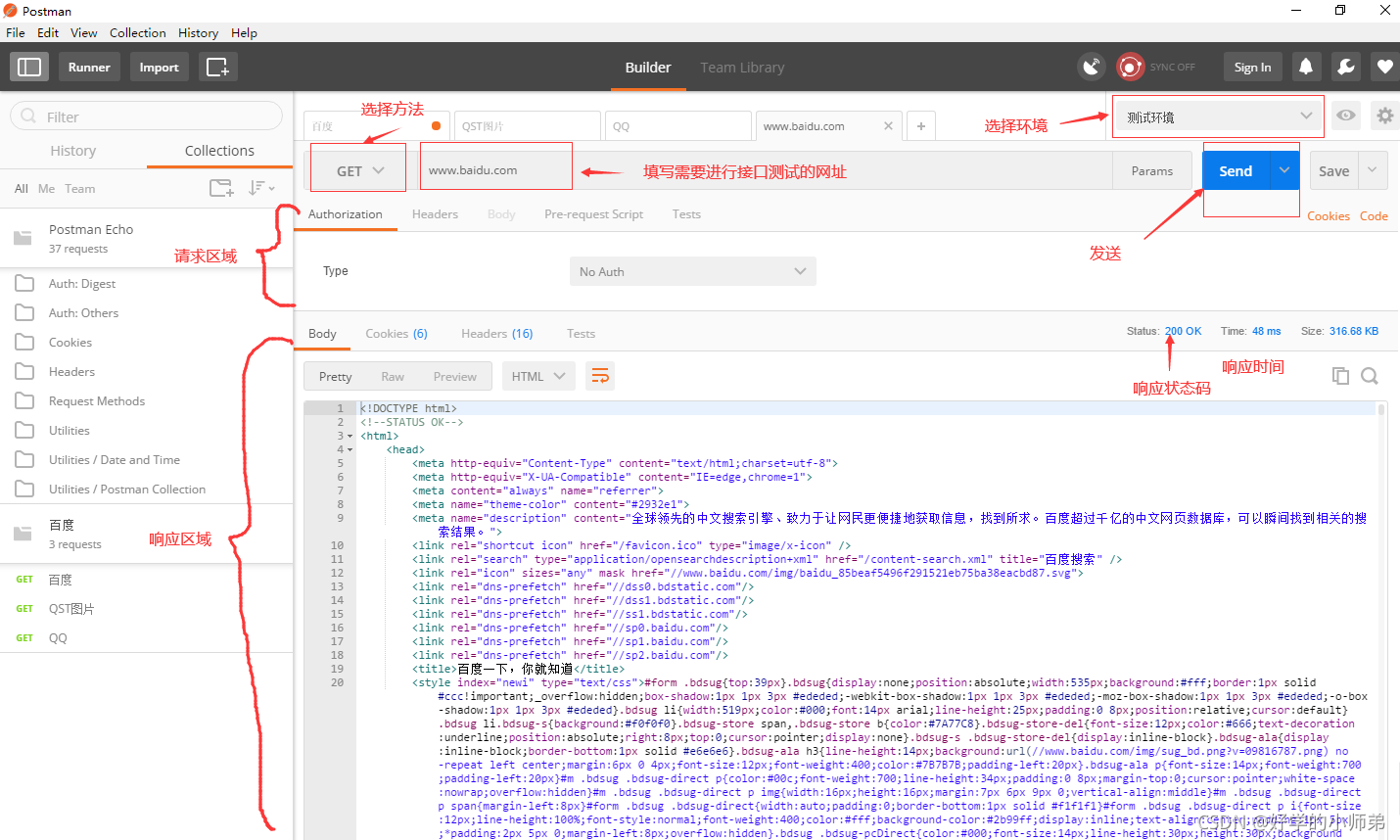Switch to Team Library tab

point(742,68)
